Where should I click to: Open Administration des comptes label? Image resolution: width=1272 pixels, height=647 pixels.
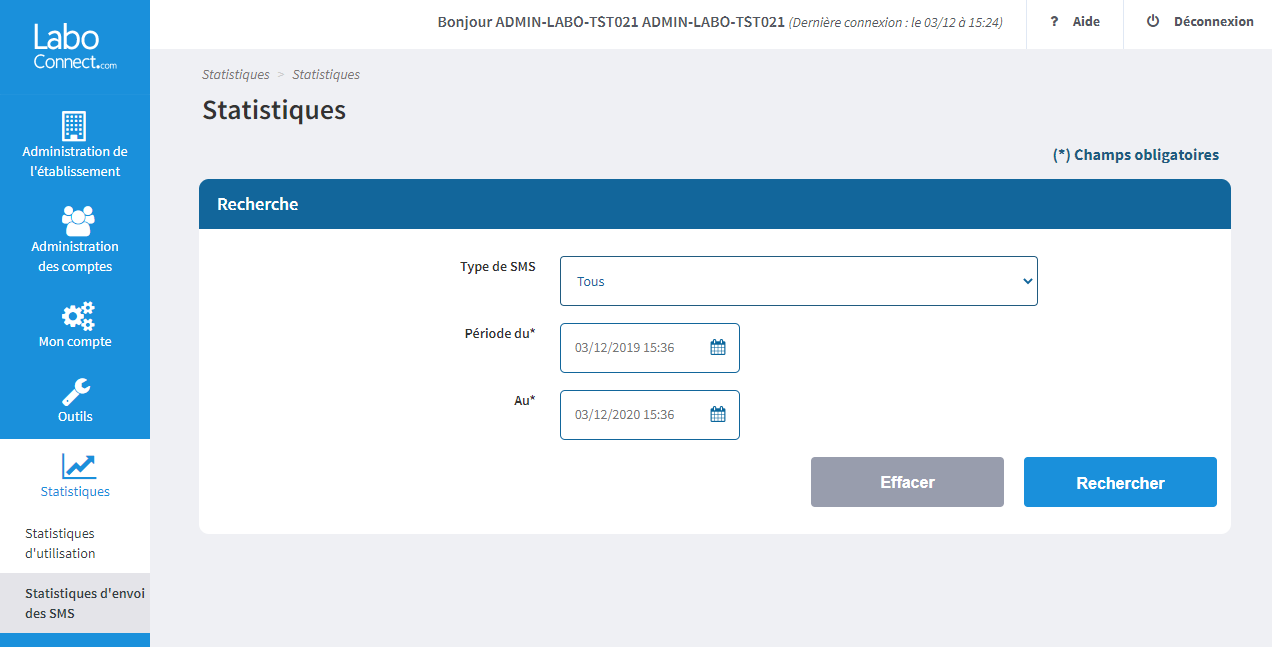(x=75, y=257)
